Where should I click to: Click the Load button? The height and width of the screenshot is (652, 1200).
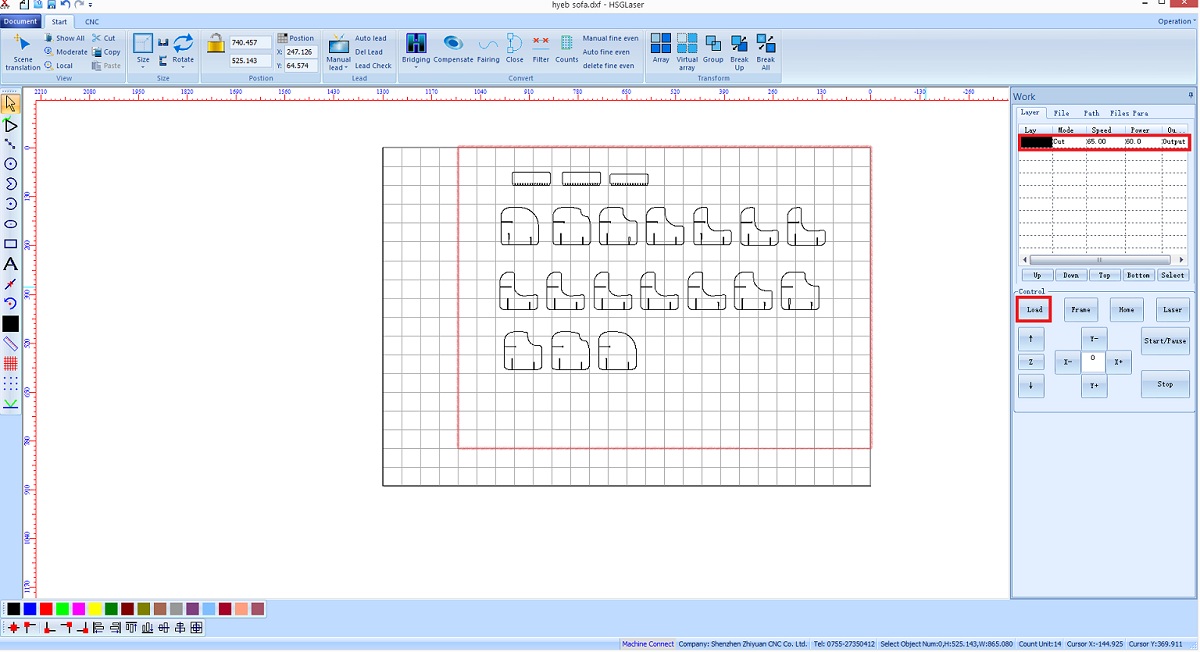[x=1034, y=310]
